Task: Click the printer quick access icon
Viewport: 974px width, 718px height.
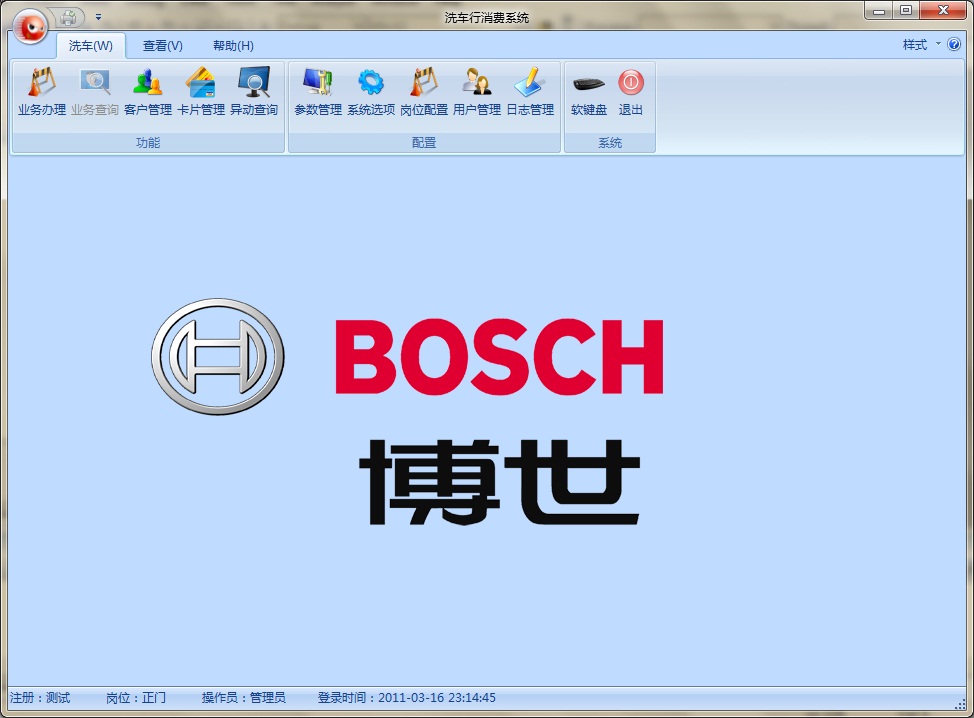Action: point(68,17)
